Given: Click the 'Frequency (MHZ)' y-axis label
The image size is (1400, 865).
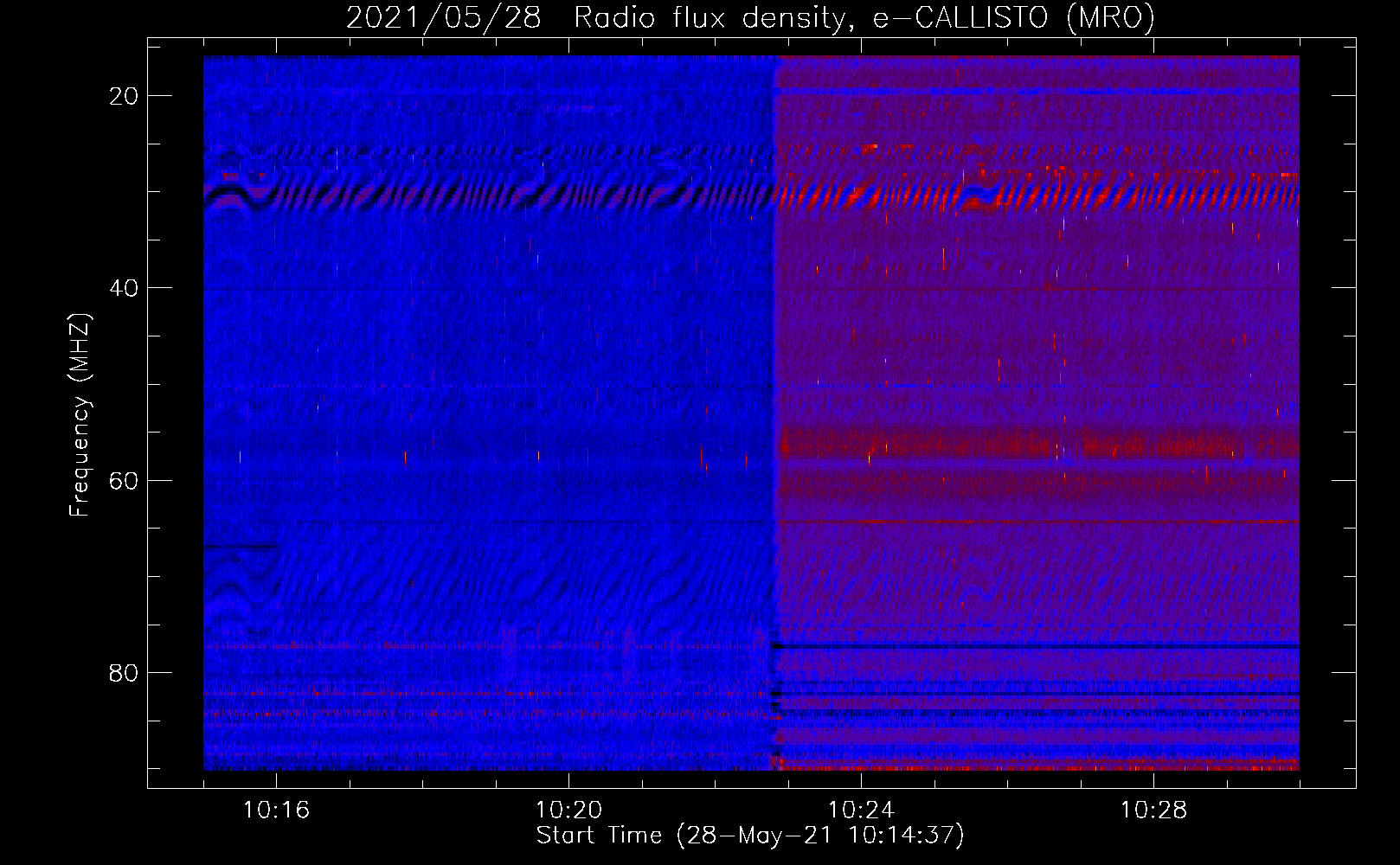Looking at the screenshot, I should click(80, 414).
